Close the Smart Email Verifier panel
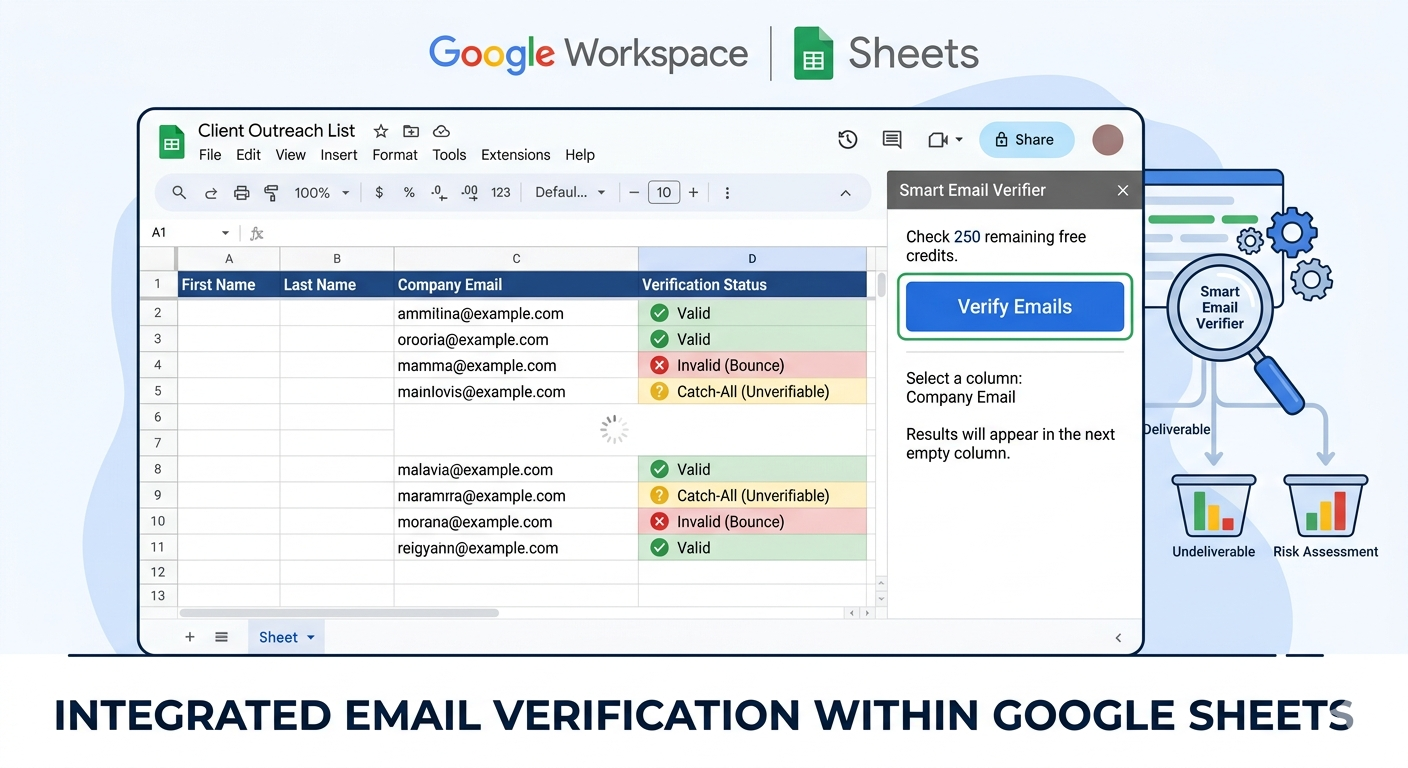This screenshot has height=768, width=1408. (x=1123, y=190)
